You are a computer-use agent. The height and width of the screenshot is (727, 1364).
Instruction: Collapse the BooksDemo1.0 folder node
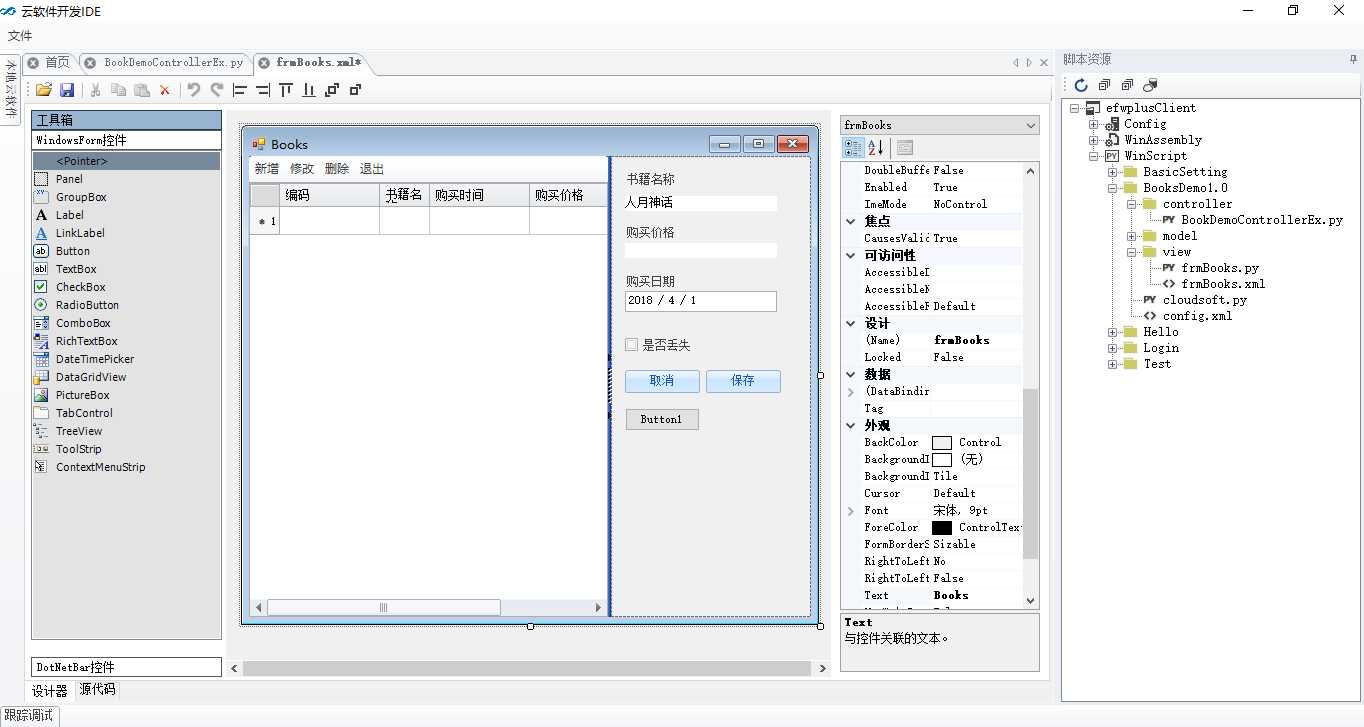[x=1113, y=188]
